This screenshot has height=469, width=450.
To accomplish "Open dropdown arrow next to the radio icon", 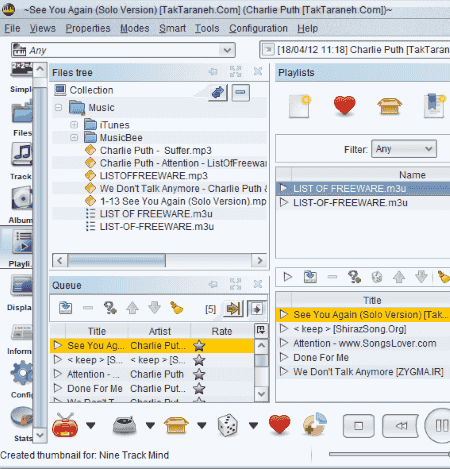I will pyautogui.click(x=91, y=425).
